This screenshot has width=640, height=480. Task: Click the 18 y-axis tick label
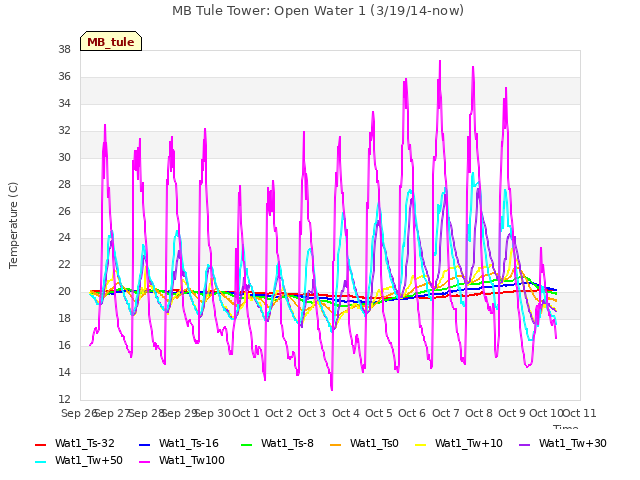[64, 318]
